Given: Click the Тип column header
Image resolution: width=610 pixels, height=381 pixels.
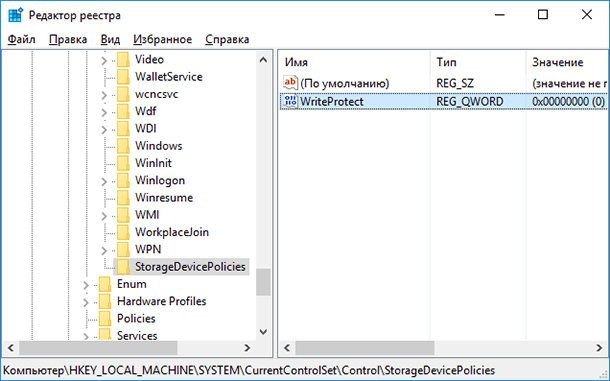Looking at the screenshot, I should click(478, 62).
